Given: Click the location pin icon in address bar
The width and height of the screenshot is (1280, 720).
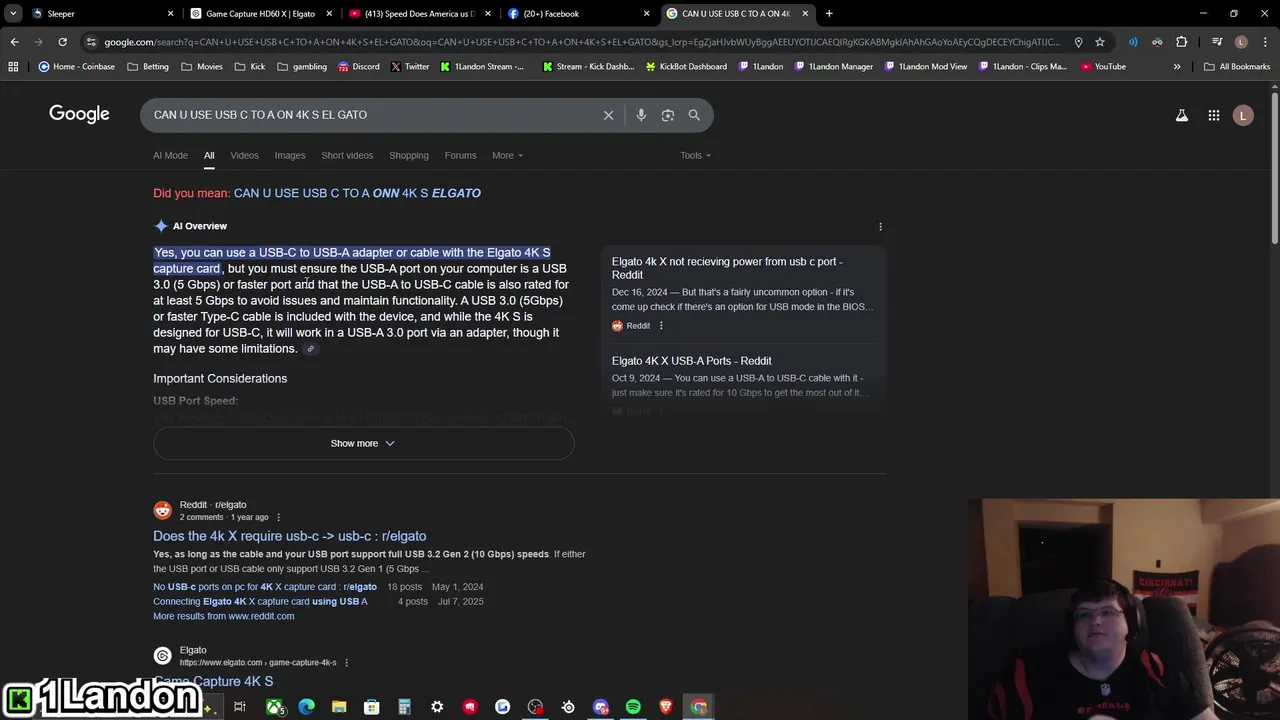Looking at the screenshot, I should (1078, 42).
